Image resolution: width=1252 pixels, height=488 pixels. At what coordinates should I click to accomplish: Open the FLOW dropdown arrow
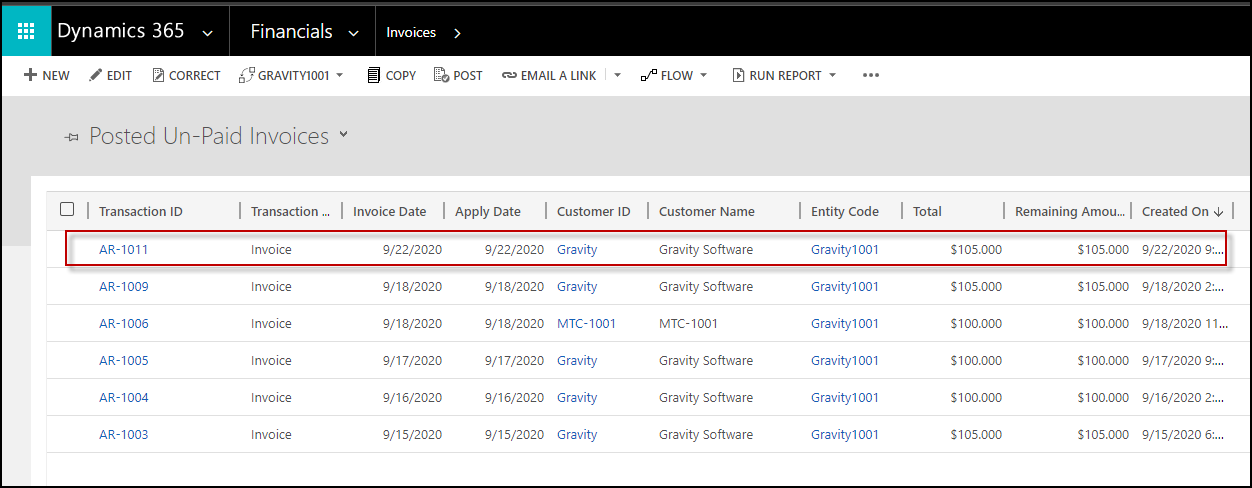point(704,76)
